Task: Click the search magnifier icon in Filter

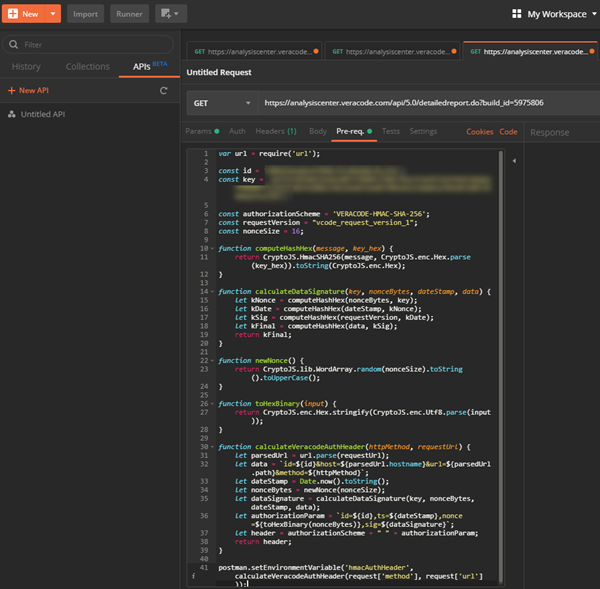Action: (13, 45)
